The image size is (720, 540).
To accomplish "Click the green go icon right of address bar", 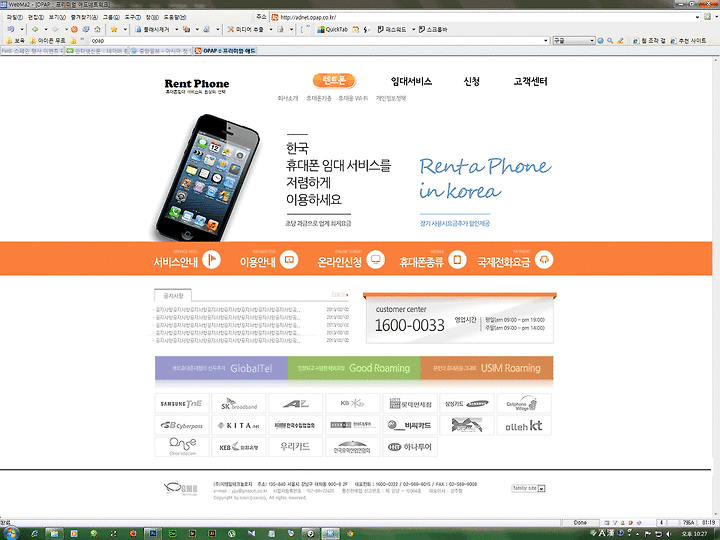I will coord(708,17).
